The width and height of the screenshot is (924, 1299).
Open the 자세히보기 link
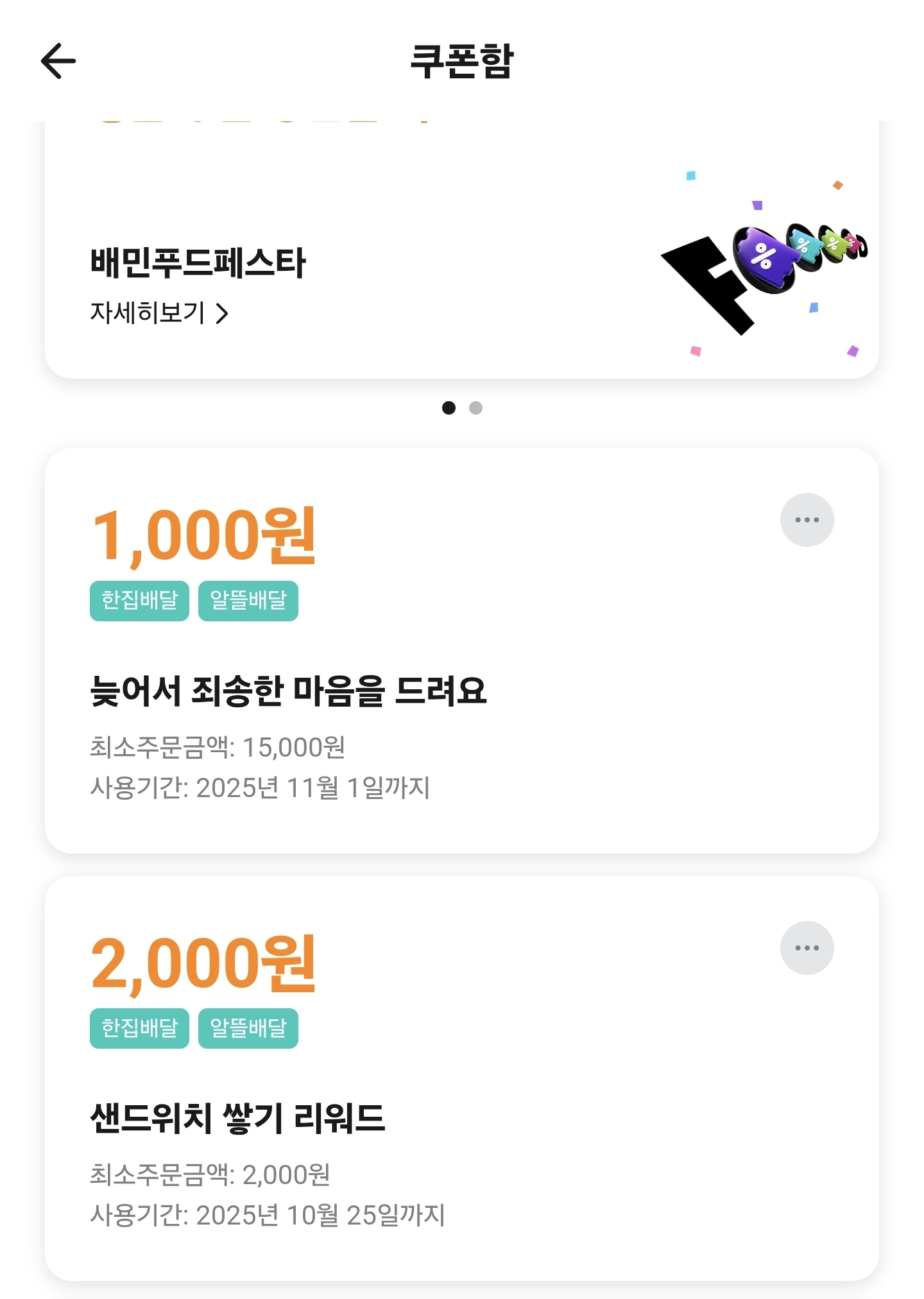[148, 313]
